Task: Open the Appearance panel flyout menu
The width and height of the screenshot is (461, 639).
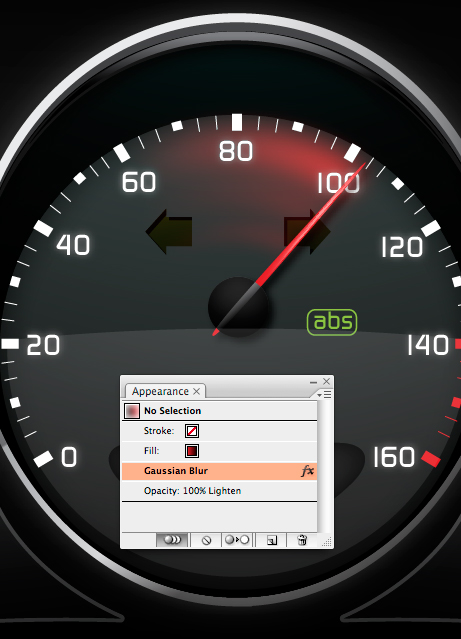Action: (x=325, y=394)
